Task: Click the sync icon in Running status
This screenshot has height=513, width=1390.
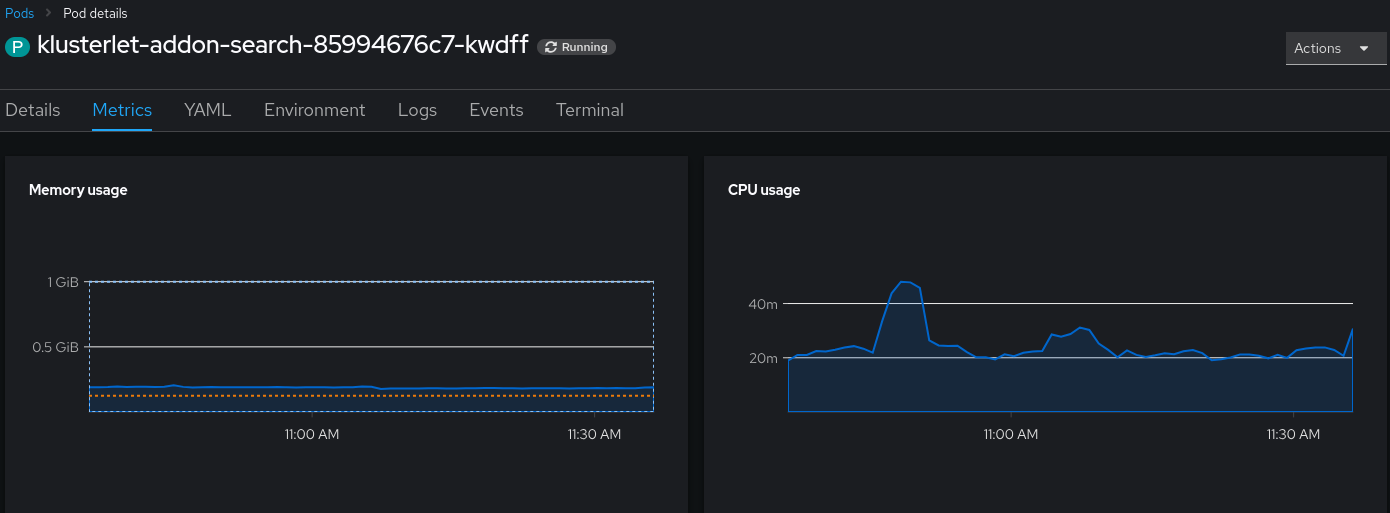Action: coord(551,47)
